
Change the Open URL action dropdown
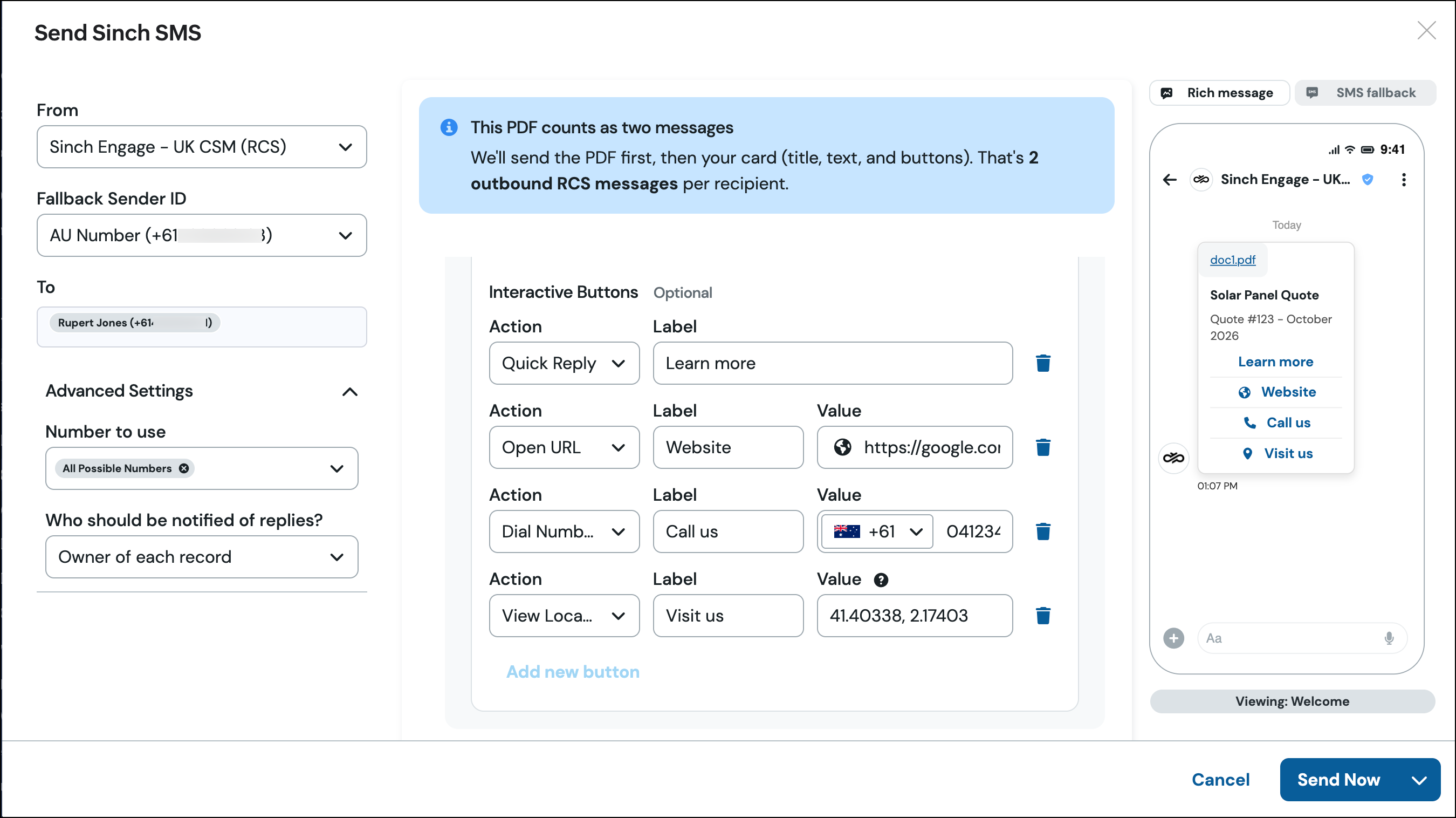(564, 447)
